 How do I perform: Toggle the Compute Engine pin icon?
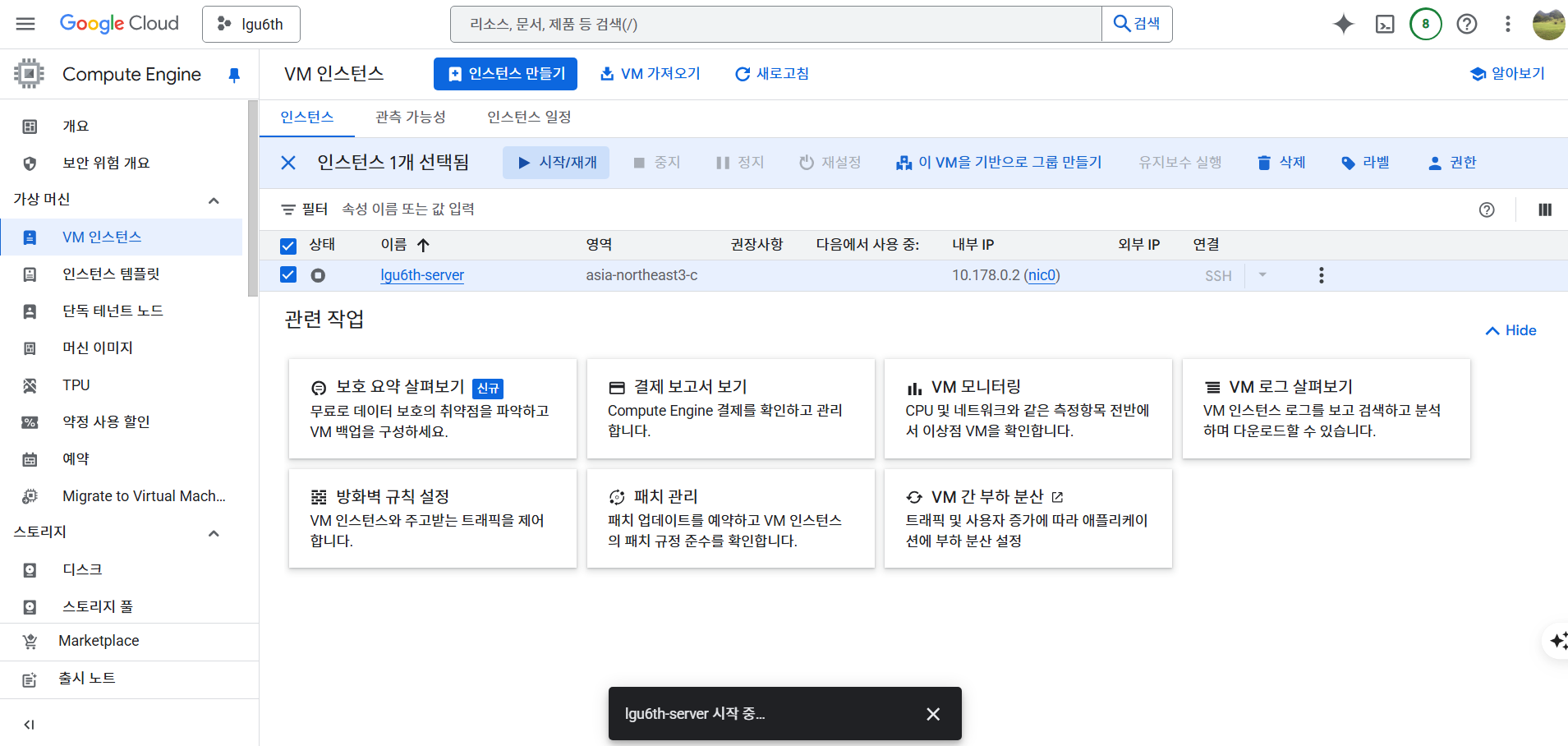(x=234, y=75)
